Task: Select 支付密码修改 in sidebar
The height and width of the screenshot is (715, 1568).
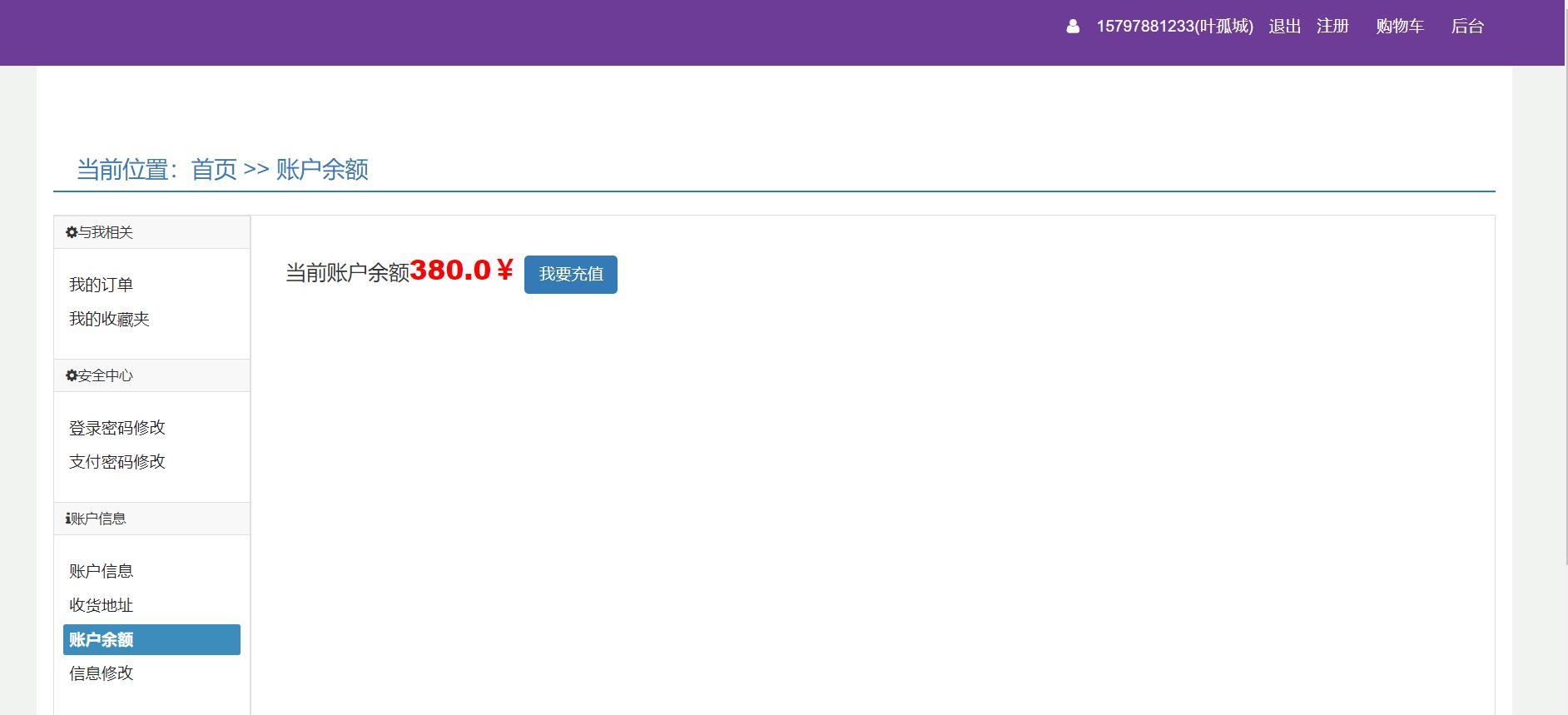Action: coord(117,462)
